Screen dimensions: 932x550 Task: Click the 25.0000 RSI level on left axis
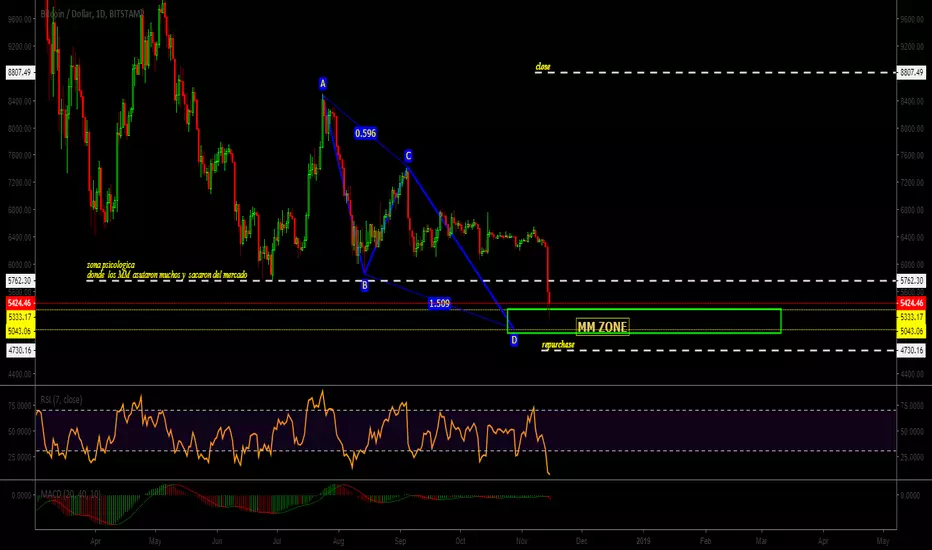(20, 457)
